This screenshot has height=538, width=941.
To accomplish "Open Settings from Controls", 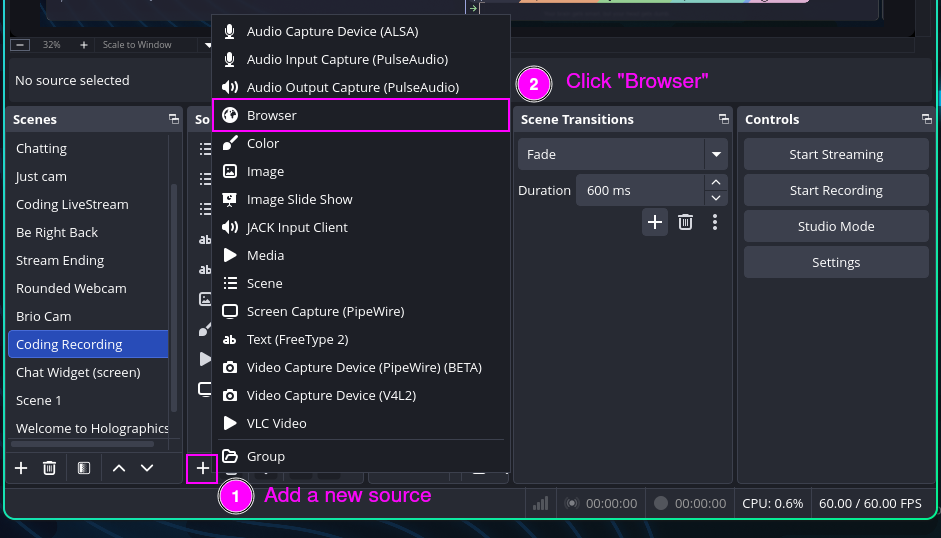I will click(836, 262).
